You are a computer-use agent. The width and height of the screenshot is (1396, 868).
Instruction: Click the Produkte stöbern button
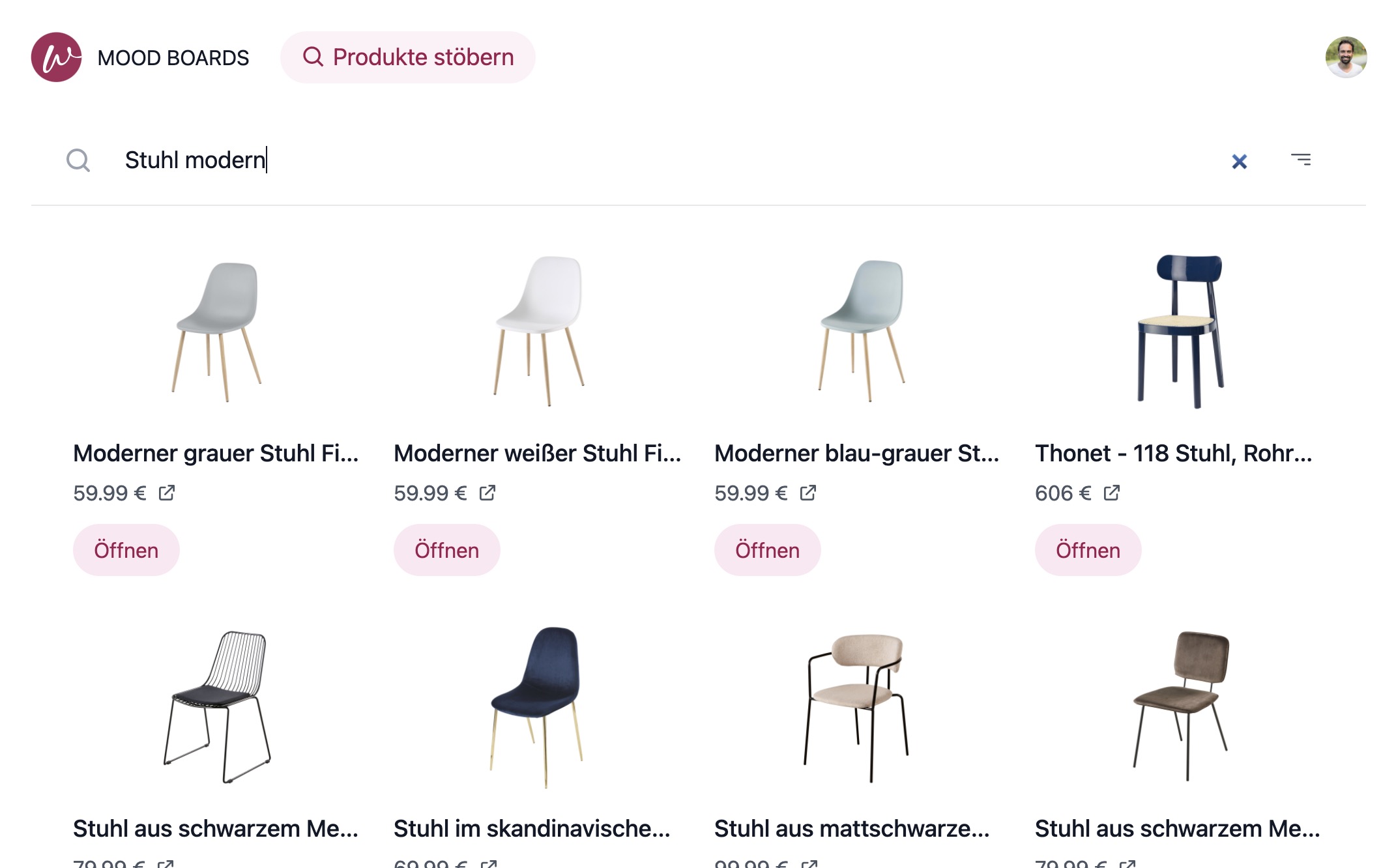(408, 57)
